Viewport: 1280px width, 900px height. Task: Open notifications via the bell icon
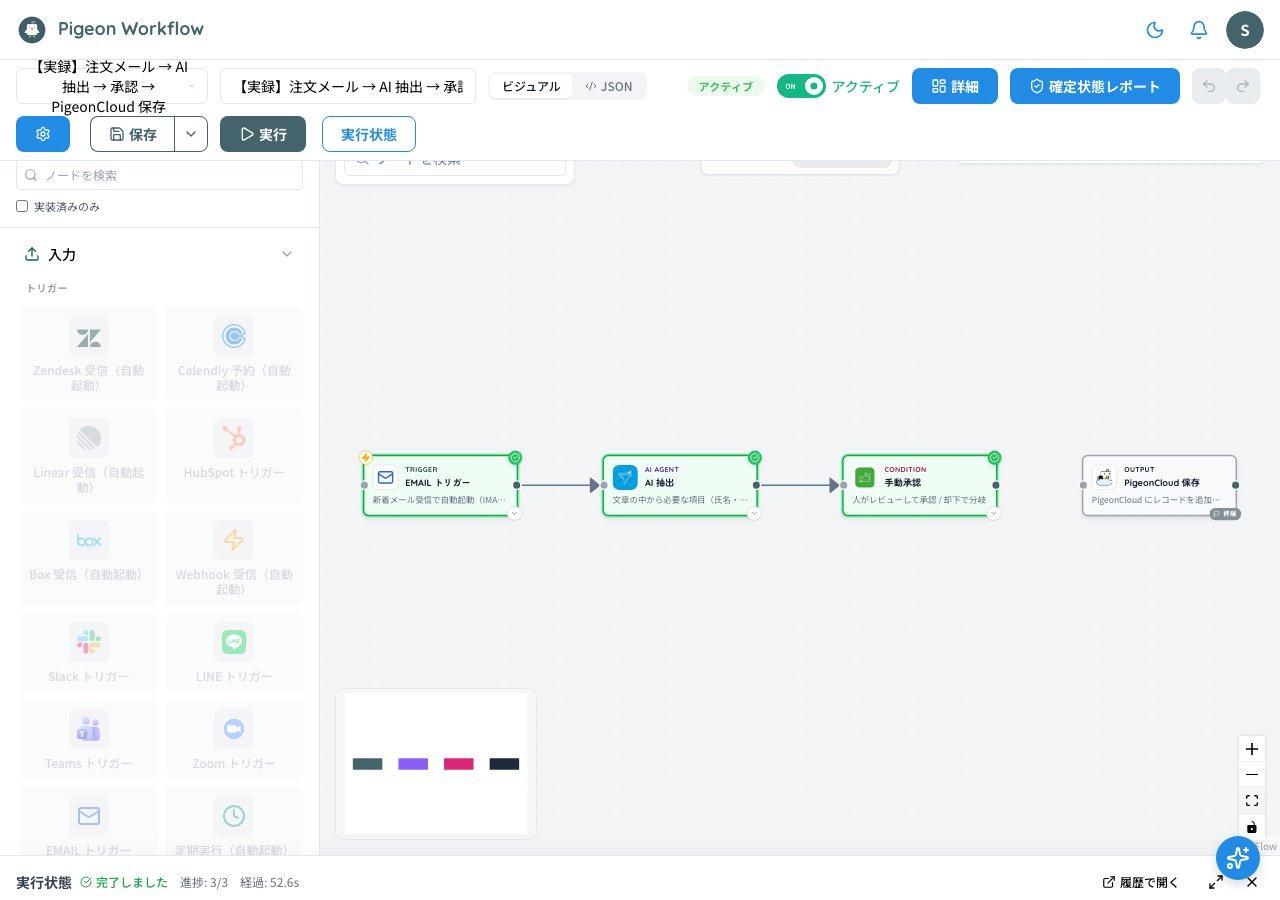[1199, 30]
